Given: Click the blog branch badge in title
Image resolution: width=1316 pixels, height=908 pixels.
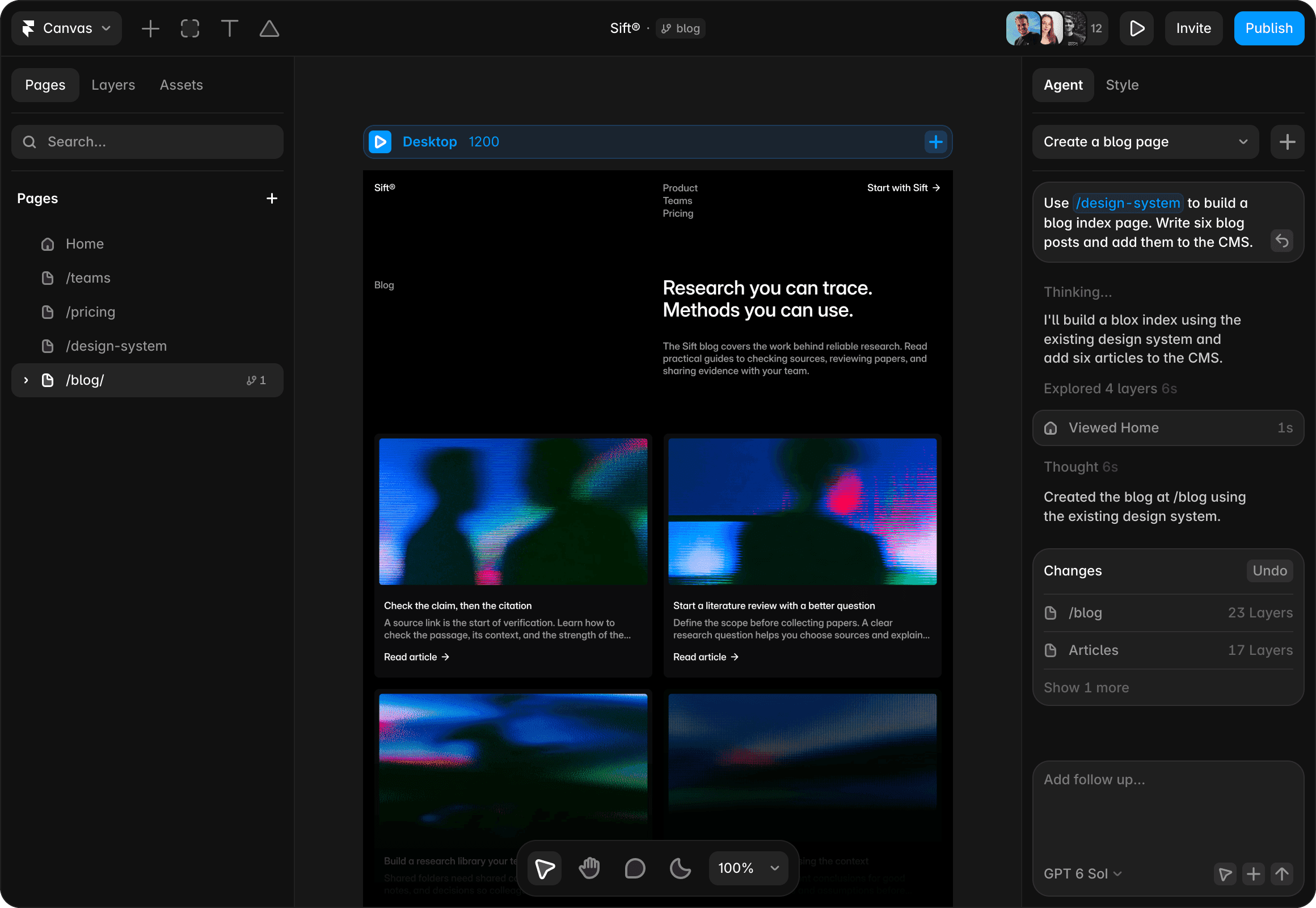Looking at the screenshot, I should click(681, 28).
